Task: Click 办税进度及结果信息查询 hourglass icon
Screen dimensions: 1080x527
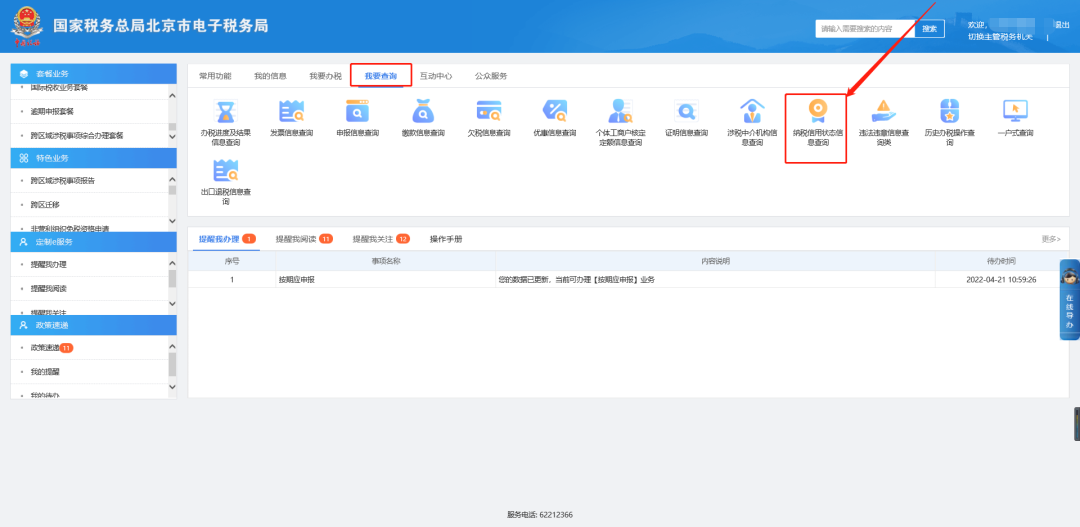Action: 225,111
